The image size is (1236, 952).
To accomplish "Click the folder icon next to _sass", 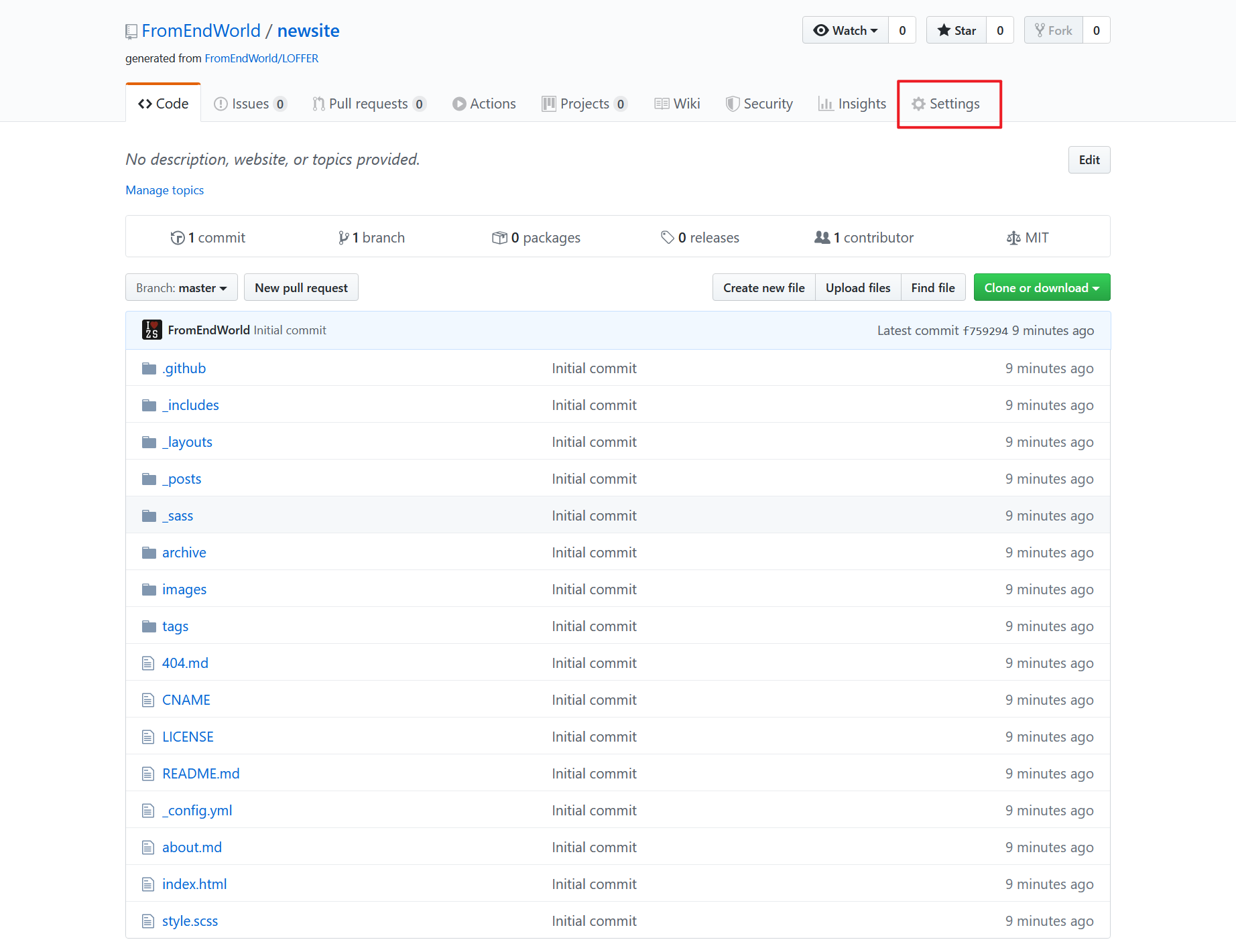I will (x=149, y=516).
